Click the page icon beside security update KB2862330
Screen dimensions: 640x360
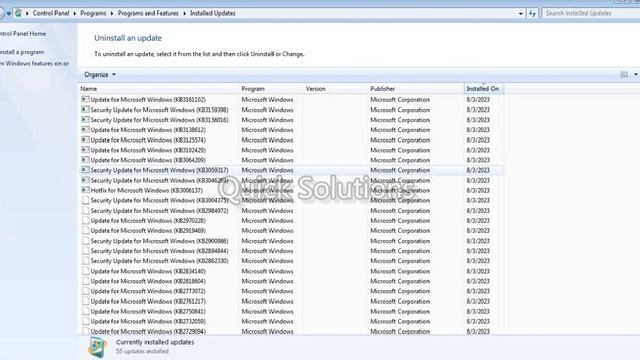pos(85,261)
